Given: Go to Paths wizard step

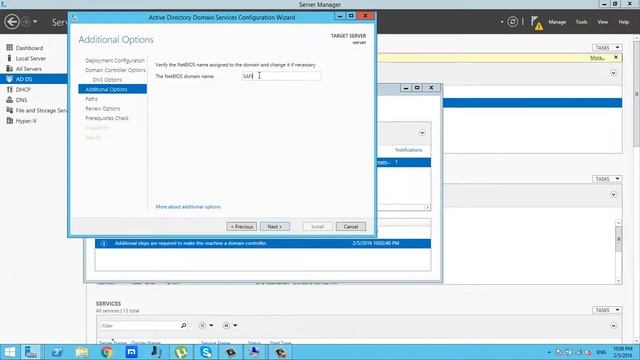Looking at the screenshot, I should click(x=91, y=99).
